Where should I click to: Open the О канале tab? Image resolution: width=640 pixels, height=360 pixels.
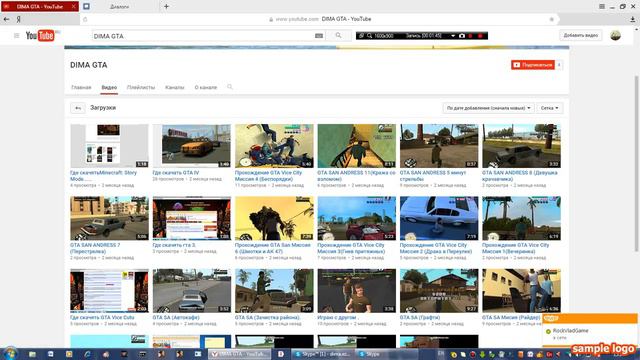[x=206, y=87]
